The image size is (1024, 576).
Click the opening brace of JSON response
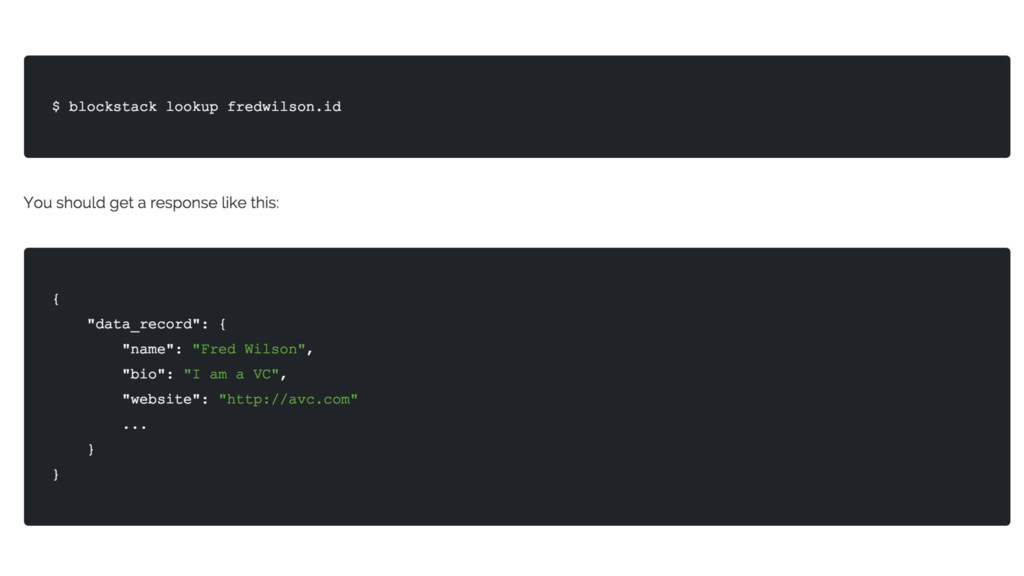[x=56, y=298]
